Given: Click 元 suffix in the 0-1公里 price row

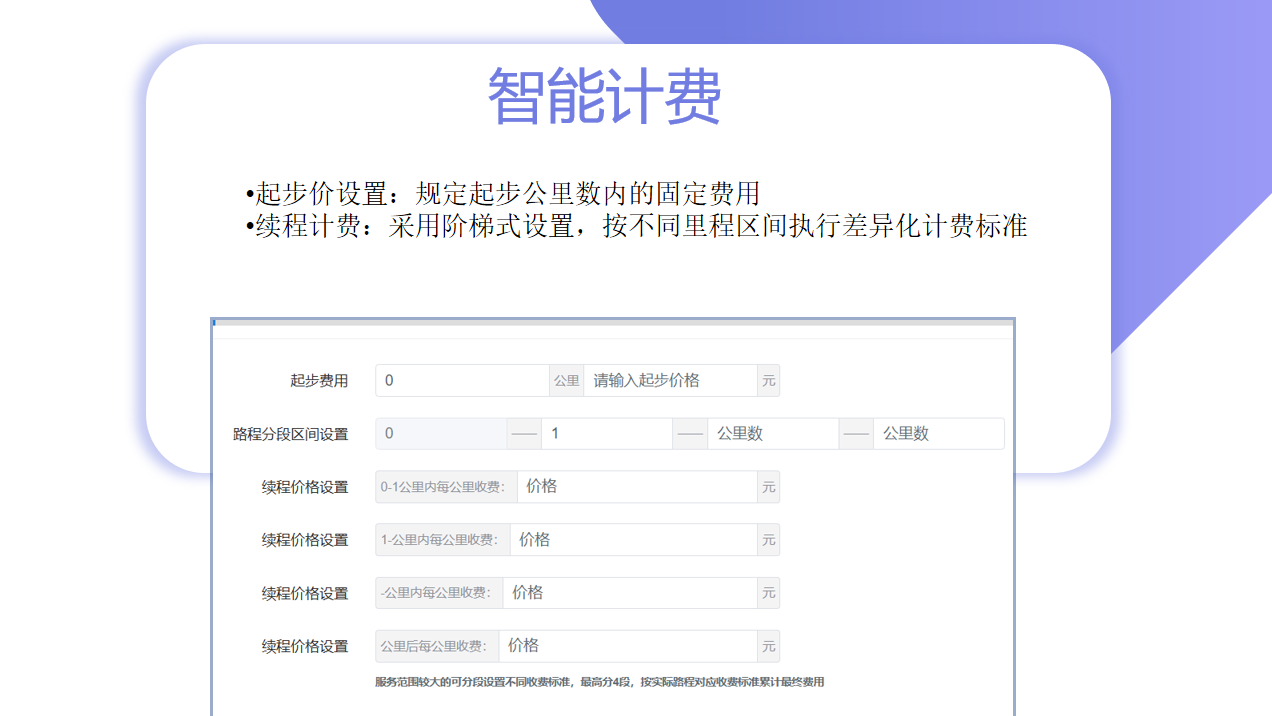Looking at the screenshot, I should (768, 487).
